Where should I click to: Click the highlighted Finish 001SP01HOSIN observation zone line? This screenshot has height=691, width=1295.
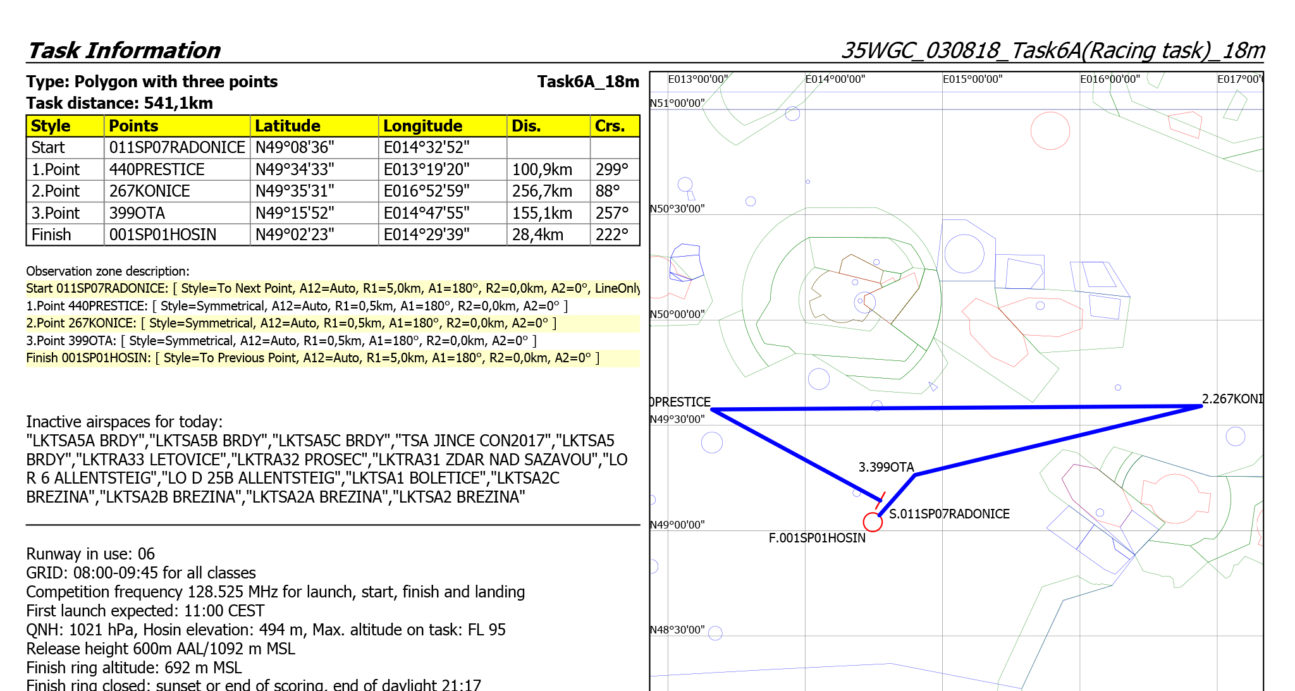(312, 357)
